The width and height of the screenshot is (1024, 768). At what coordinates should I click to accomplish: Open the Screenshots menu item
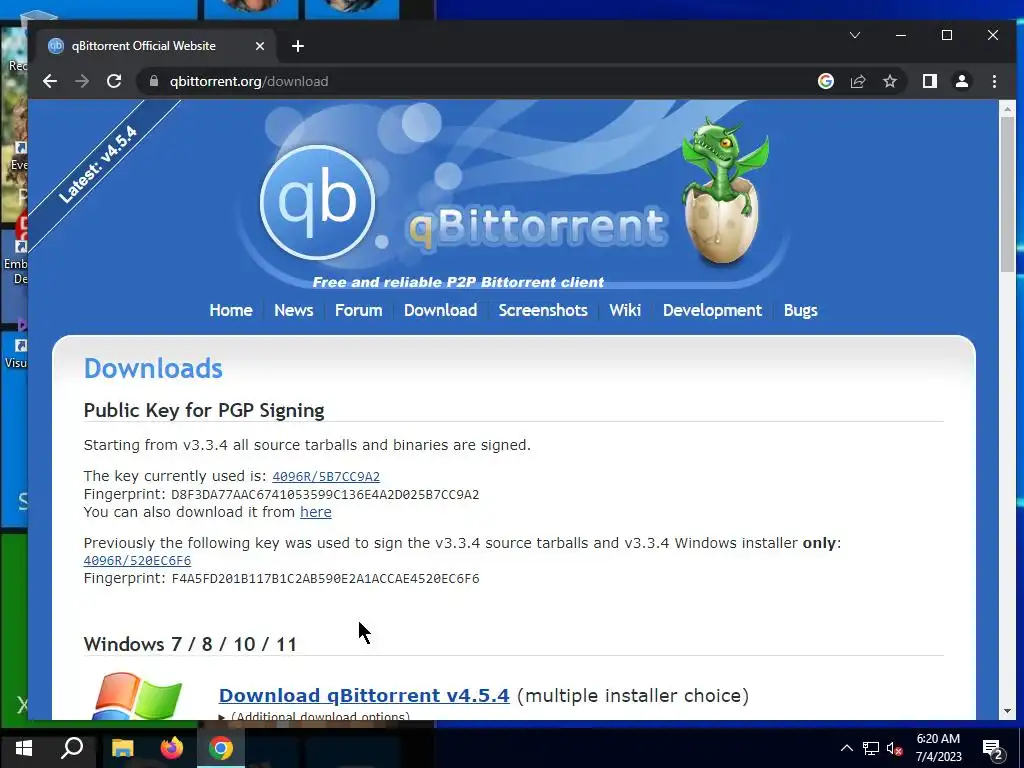click(543, 310)
